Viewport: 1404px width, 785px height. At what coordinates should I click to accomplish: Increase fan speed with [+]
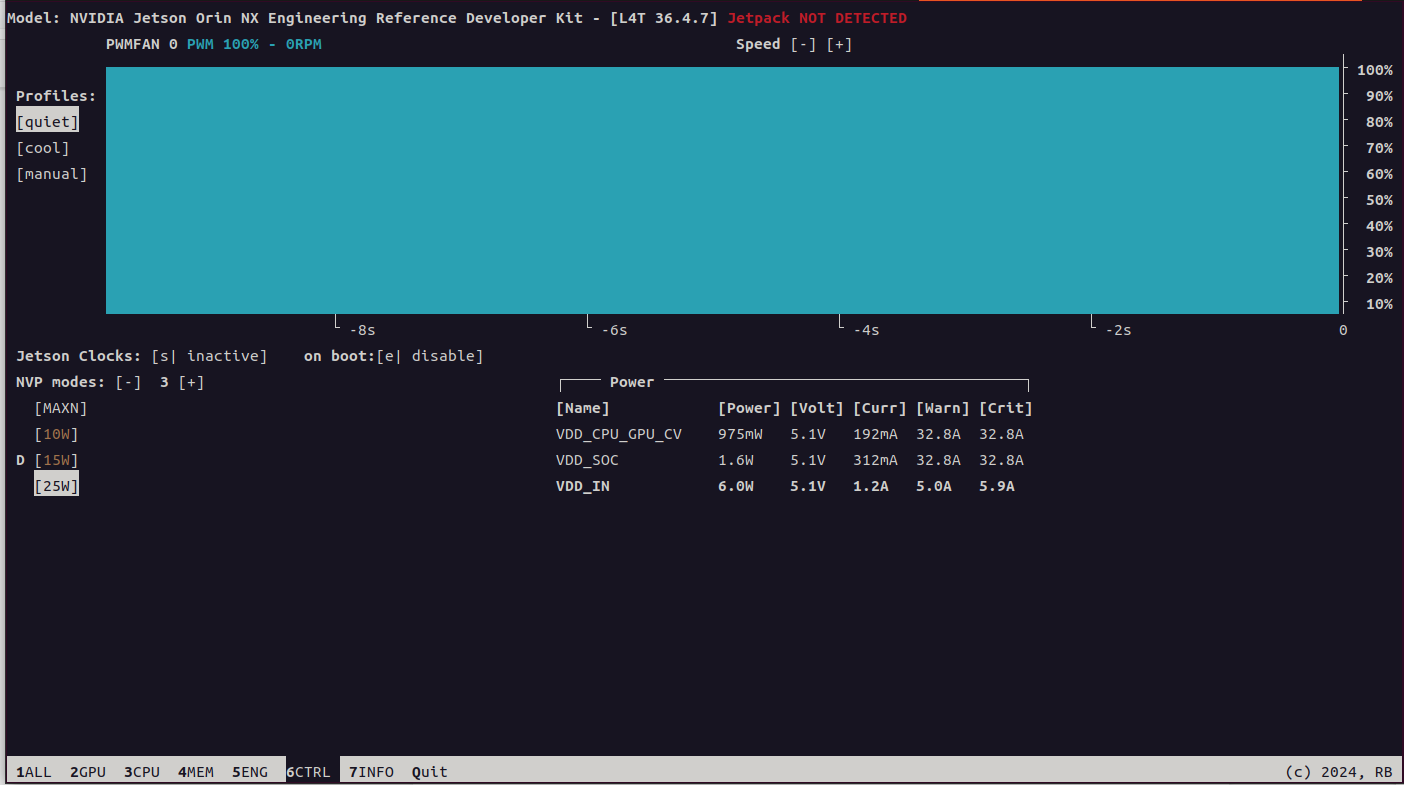839,44
